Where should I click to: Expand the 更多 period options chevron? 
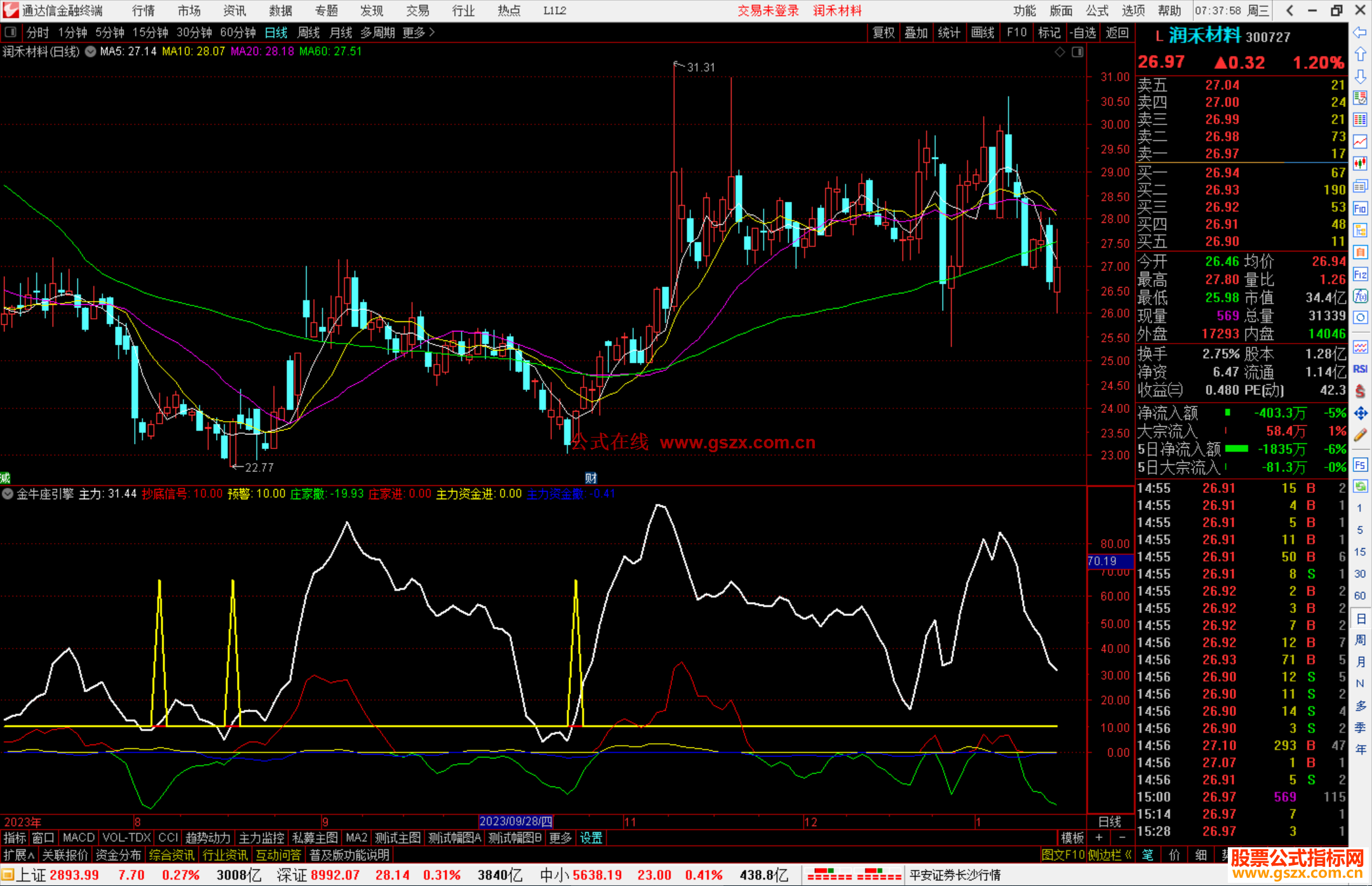pos(432,32)
